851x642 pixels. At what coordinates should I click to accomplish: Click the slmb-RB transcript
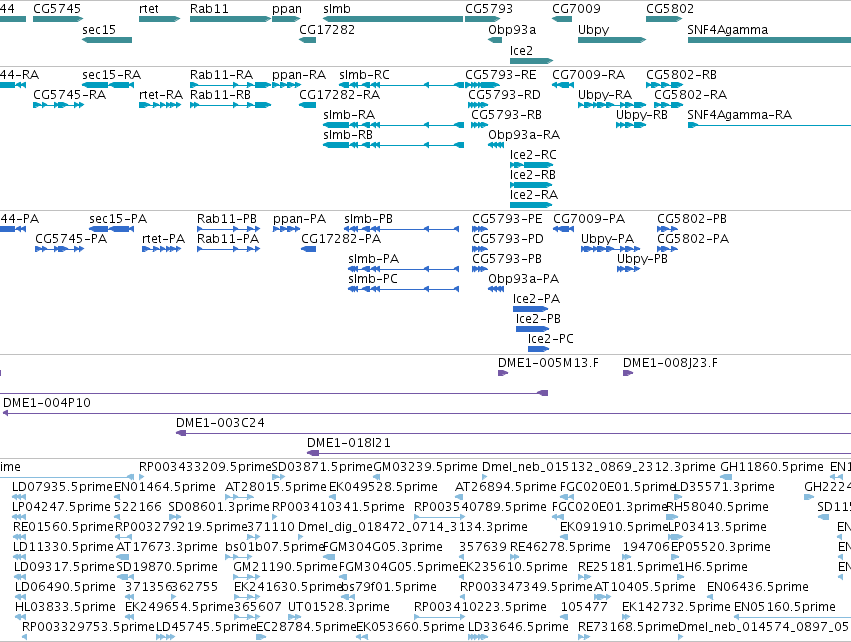point(393,145)
